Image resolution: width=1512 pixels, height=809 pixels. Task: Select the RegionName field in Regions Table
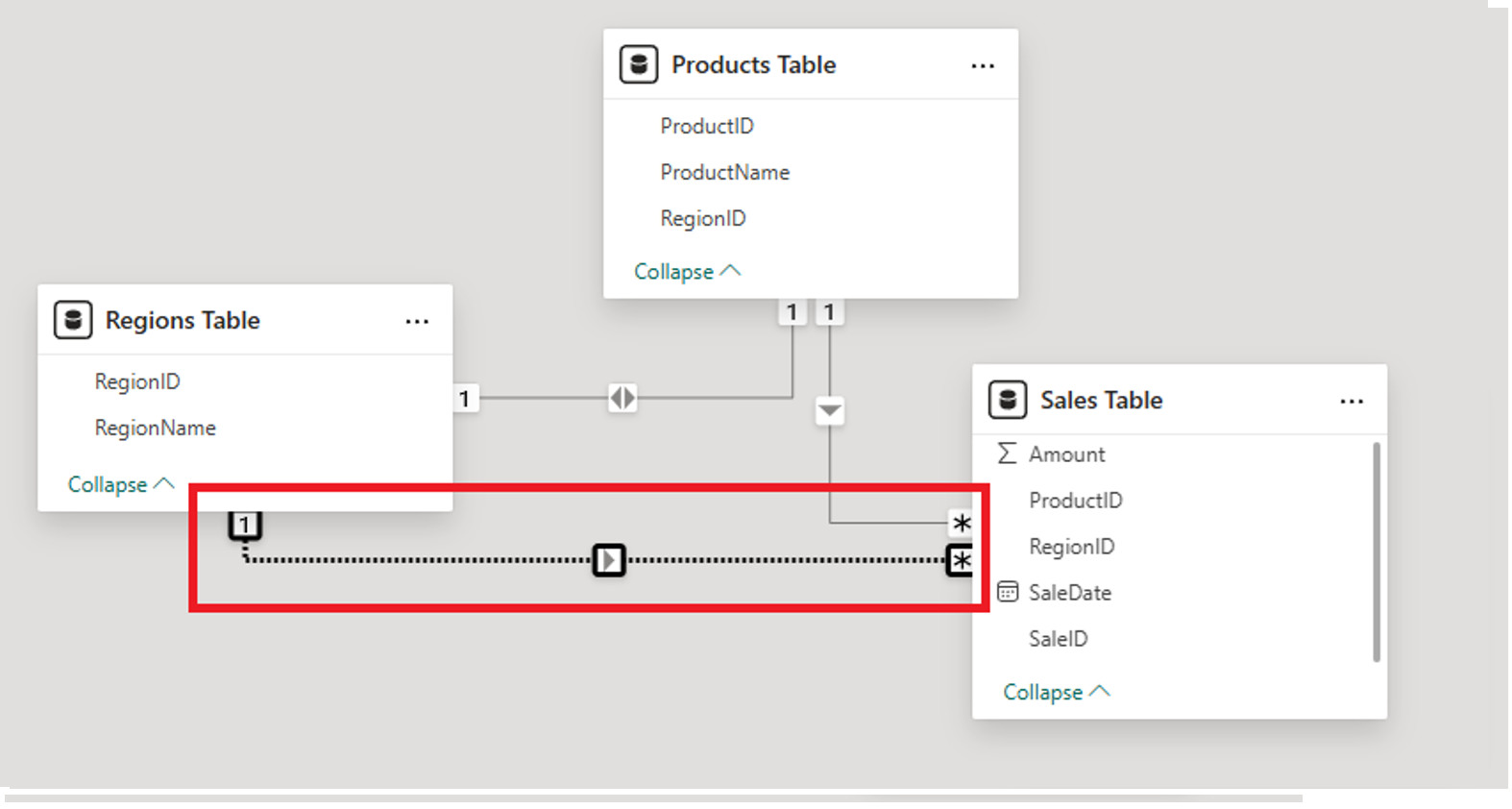click(x=155, y=428)
